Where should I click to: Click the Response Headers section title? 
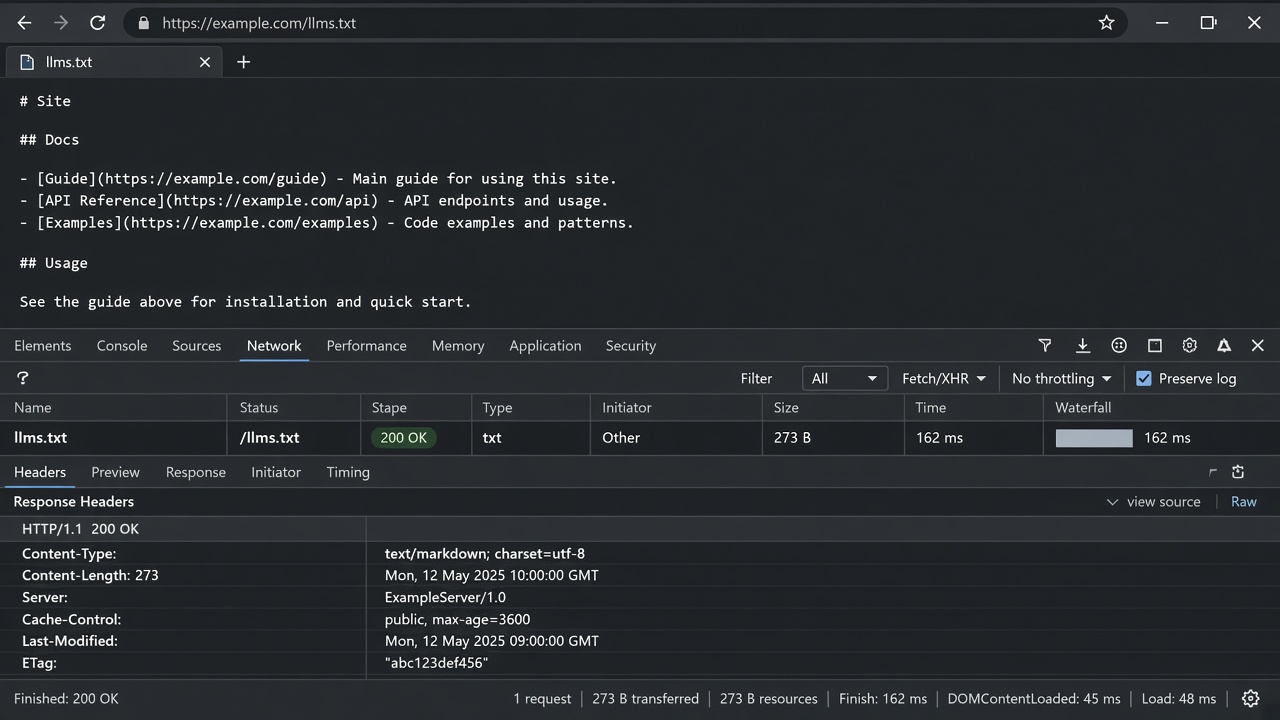73,502
